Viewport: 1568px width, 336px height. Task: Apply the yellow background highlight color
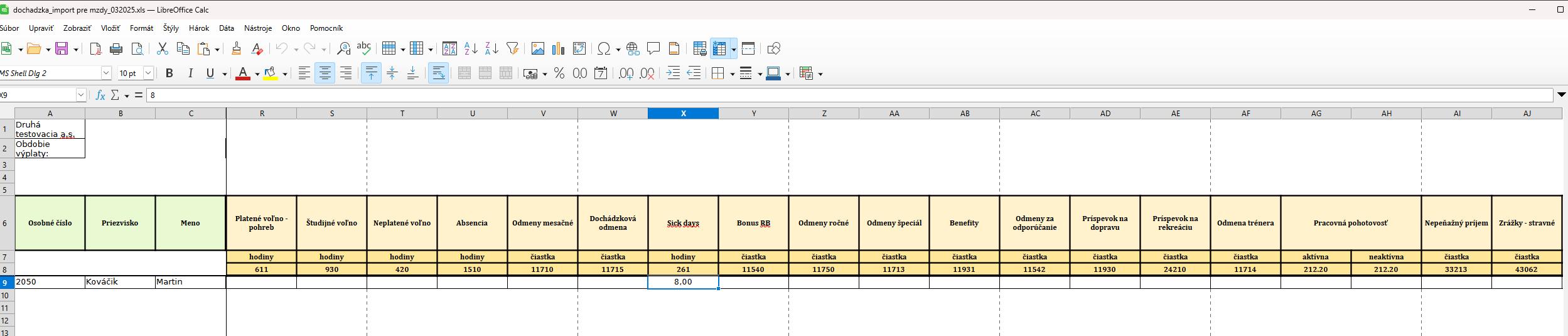click(x=271, y=73)
